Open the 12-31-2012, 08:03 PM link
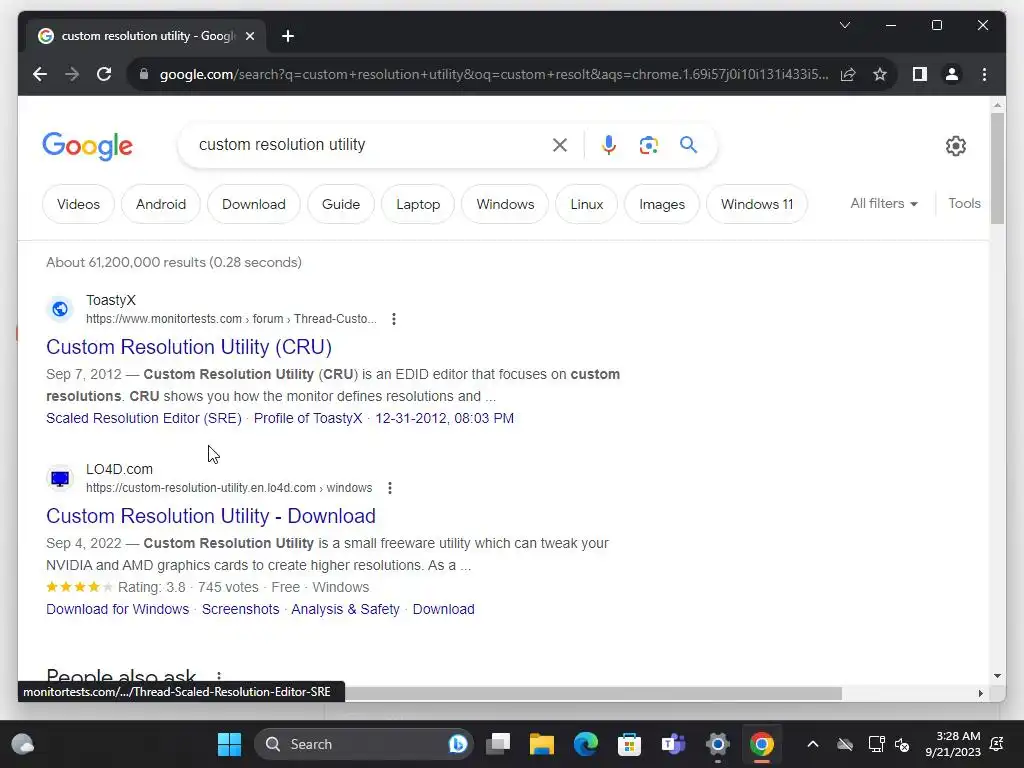Screen dimensions: 1024x768 click(444, 418)
